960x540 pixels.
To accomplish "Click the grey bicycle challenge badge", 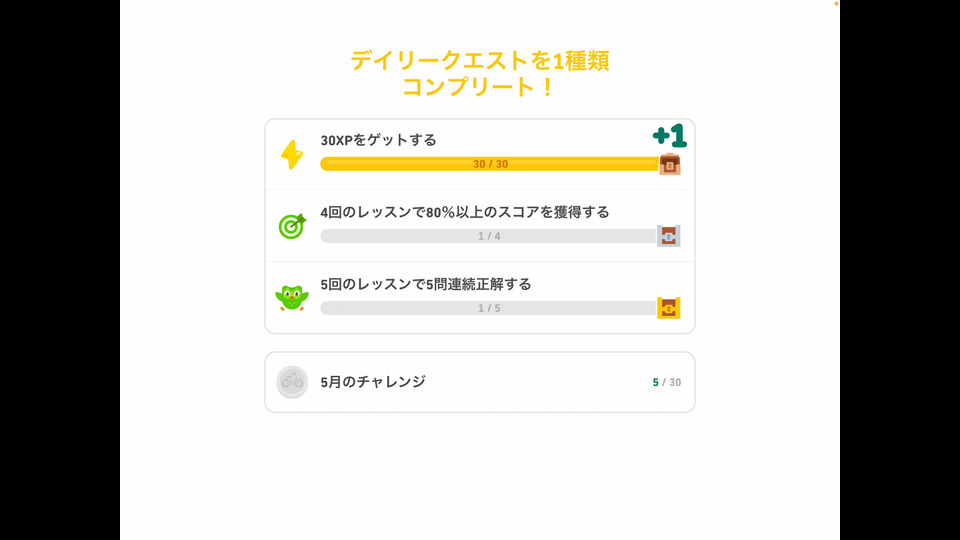I will click(x=292, y=382).
